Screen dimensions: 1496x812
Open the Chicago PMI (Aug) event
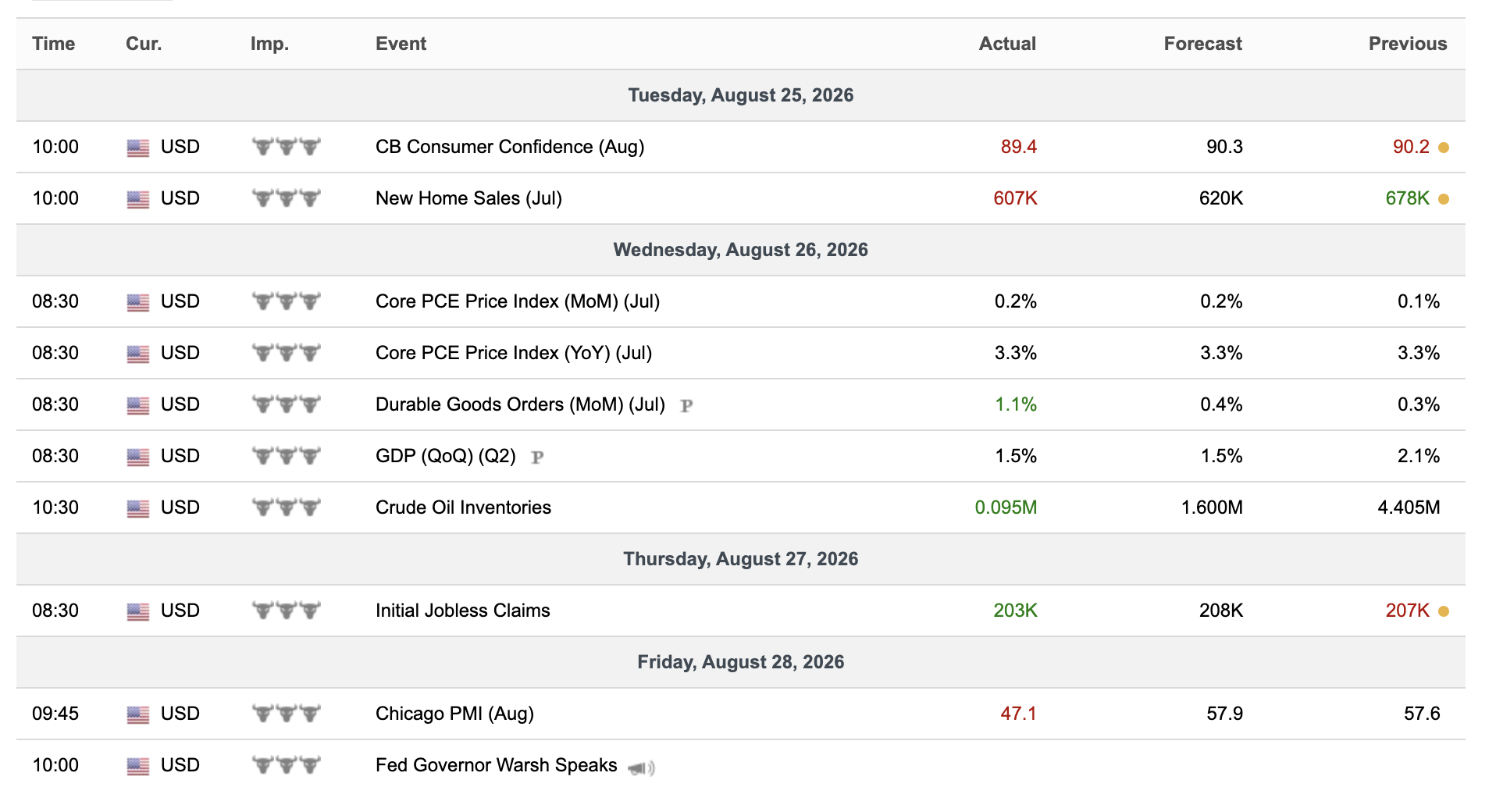point(454,714)
